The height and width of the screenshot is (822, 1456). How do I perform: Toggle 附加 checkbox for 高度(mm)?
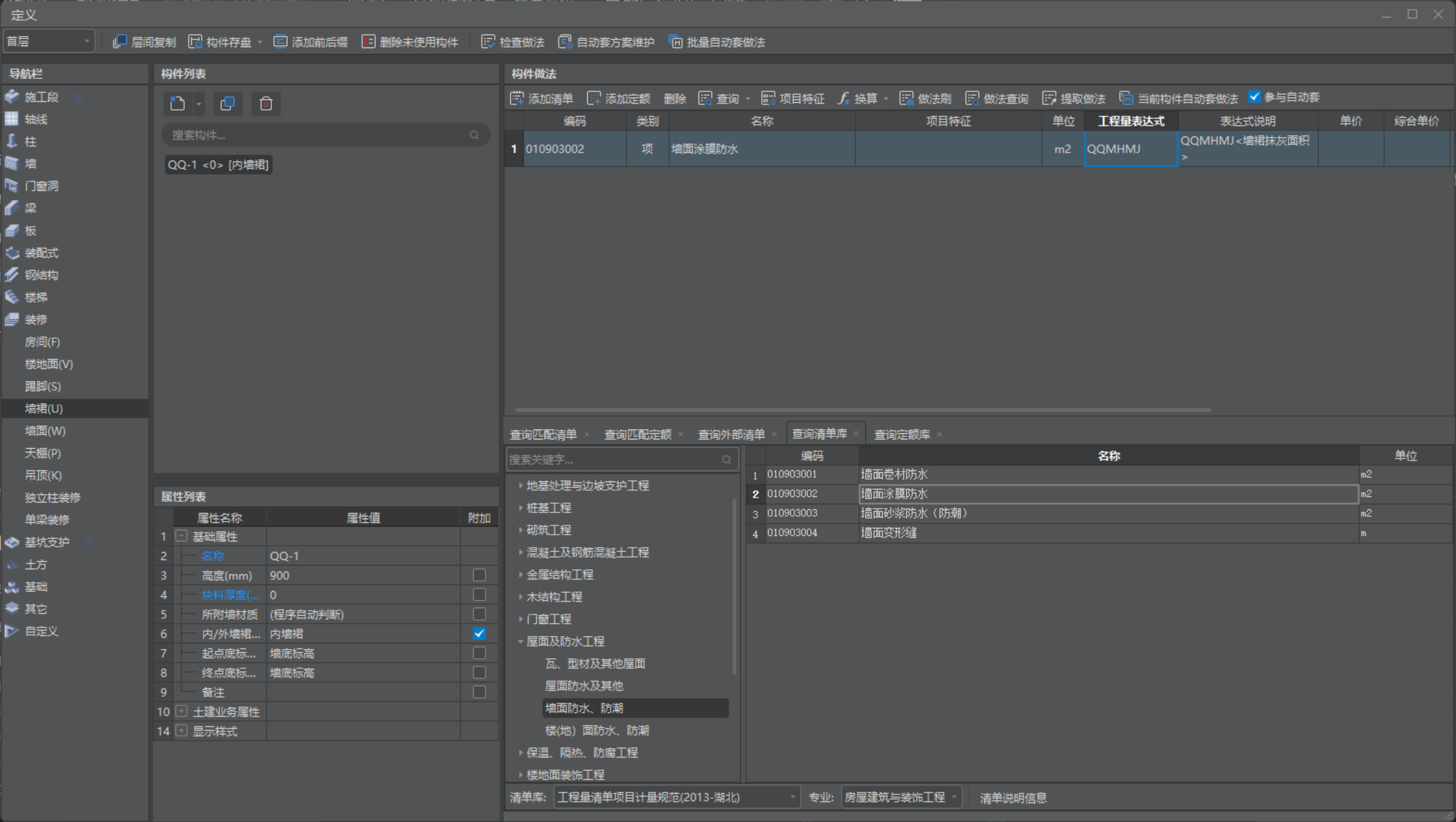point(479,575)
